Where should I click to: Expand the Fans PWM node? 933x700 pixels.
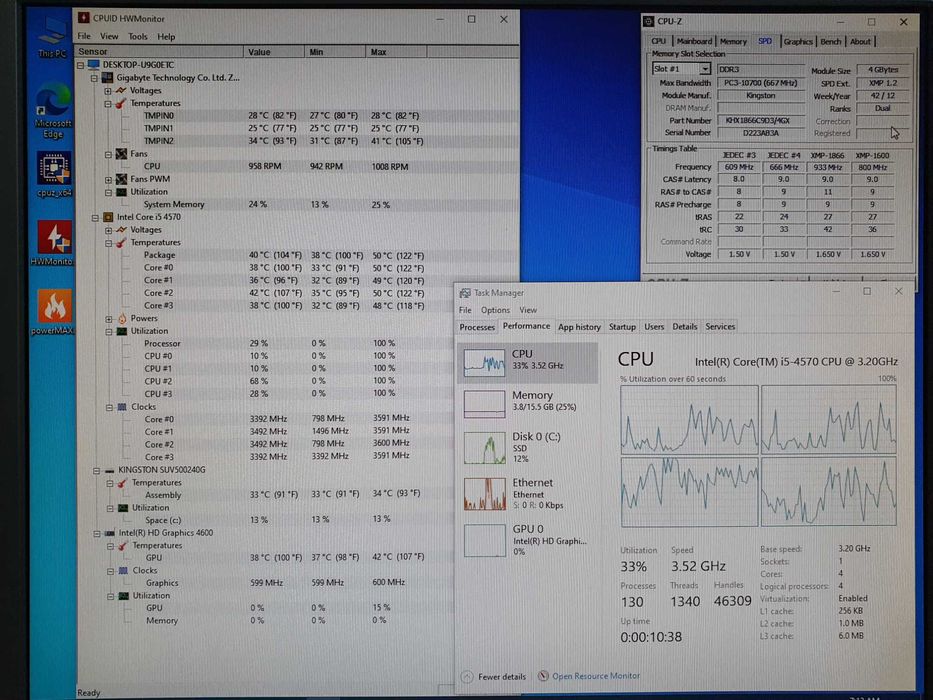[108, 179]
